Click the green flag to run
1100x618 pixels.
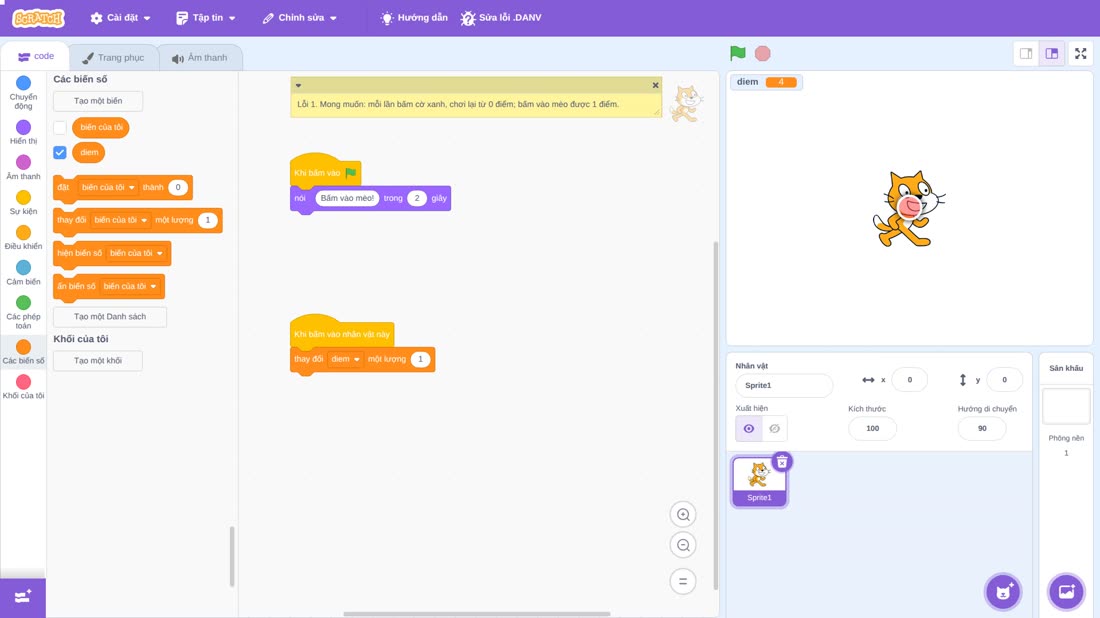pyautogui.click(x=737, y=53)
